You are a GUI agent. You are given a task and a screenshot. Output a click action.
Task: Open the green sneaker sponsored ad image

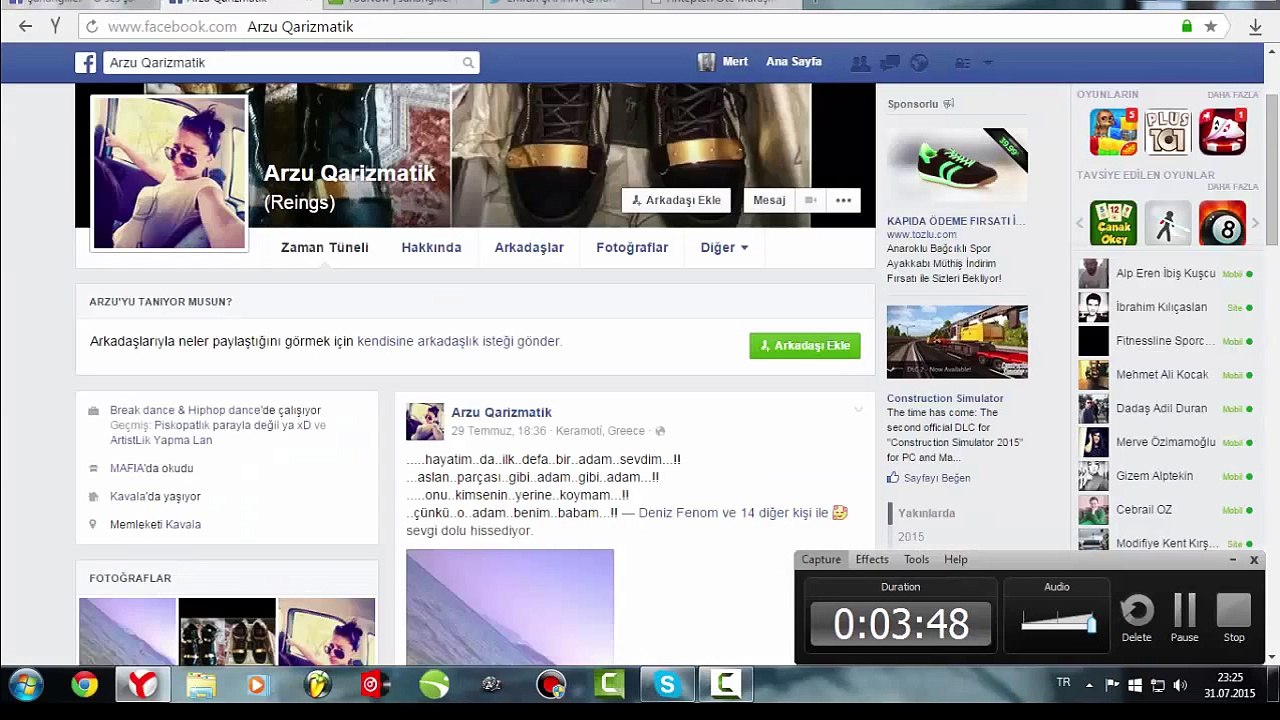click(x=957, y=166)
